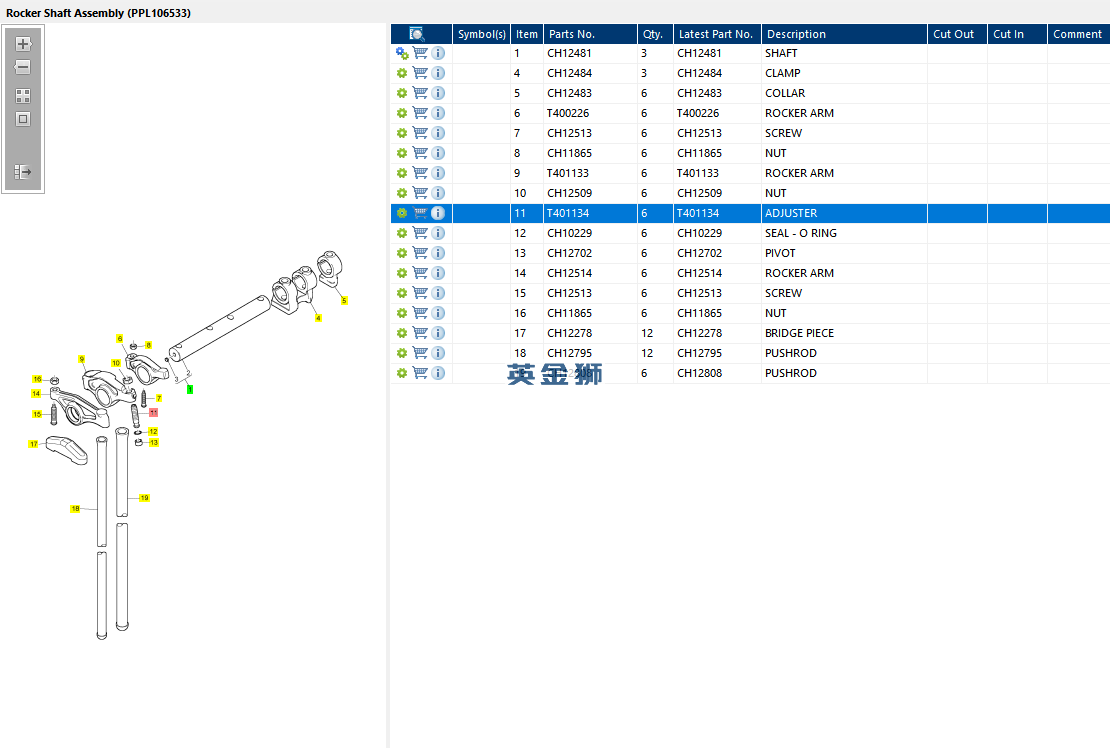Click gear icon for SCREW item 7

coord(402,133)
